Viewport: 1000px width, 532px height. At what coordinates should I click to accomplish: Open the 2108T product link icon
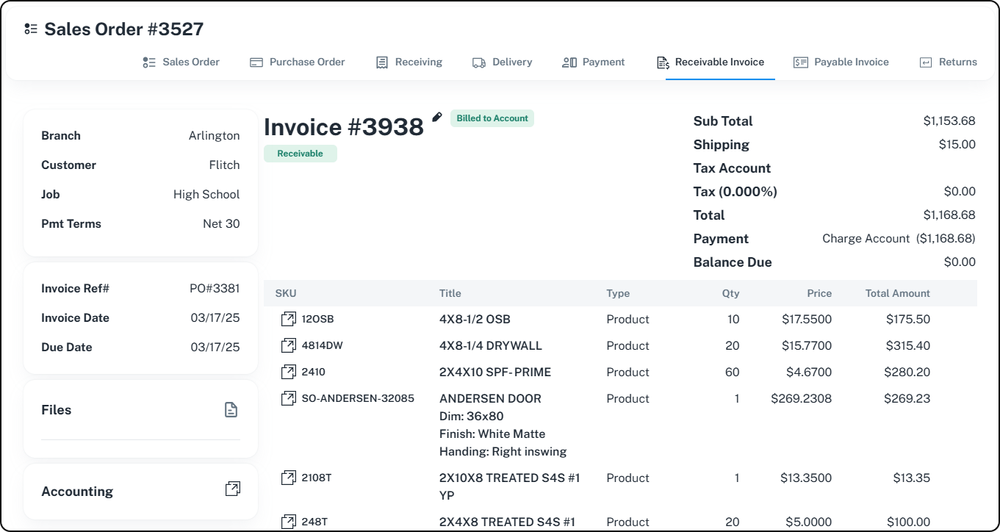(288, 477)
